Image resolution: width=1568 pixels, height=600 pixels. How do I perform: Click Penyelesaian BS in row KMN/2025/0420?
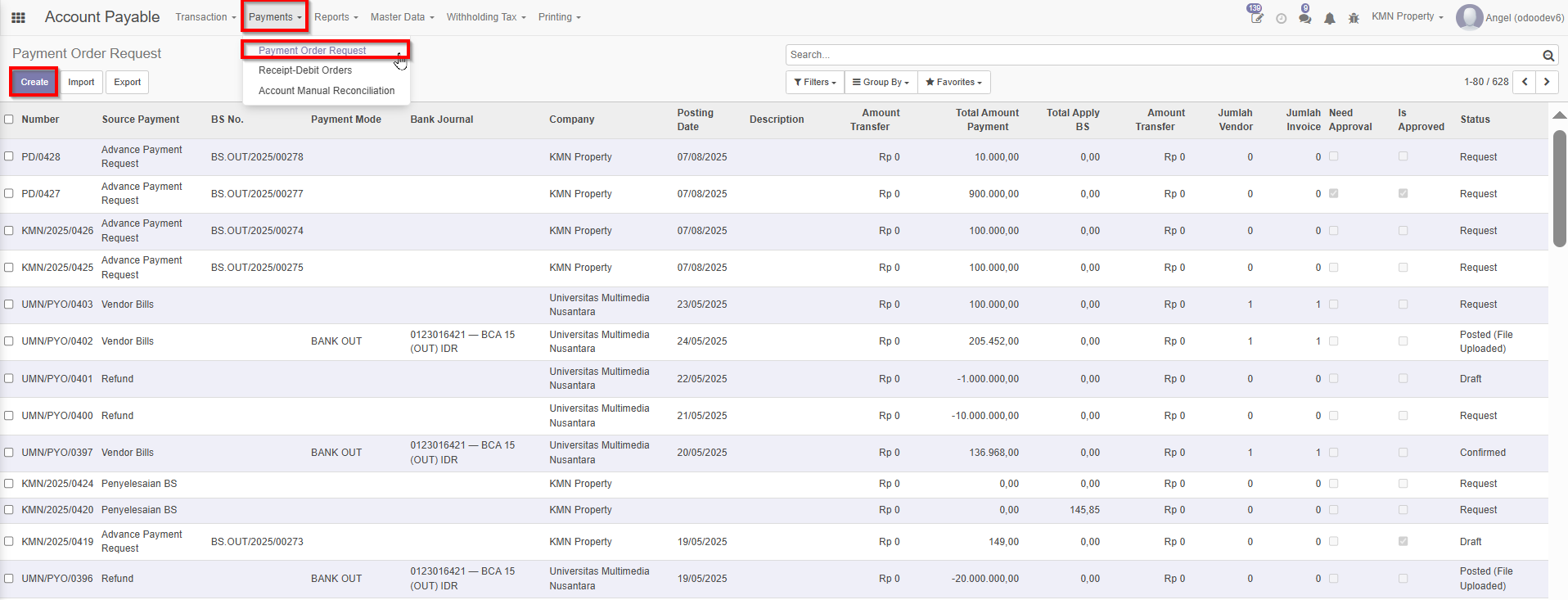139,510
